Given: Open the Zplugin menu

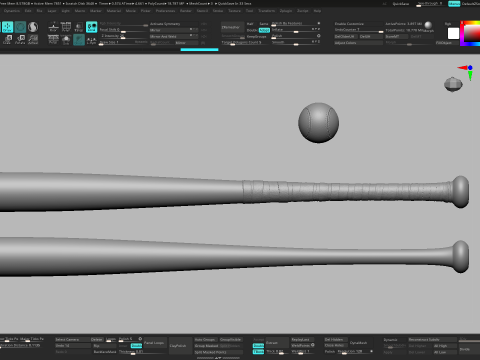Looking at the screenshot, I should click(x=286, y=11).
